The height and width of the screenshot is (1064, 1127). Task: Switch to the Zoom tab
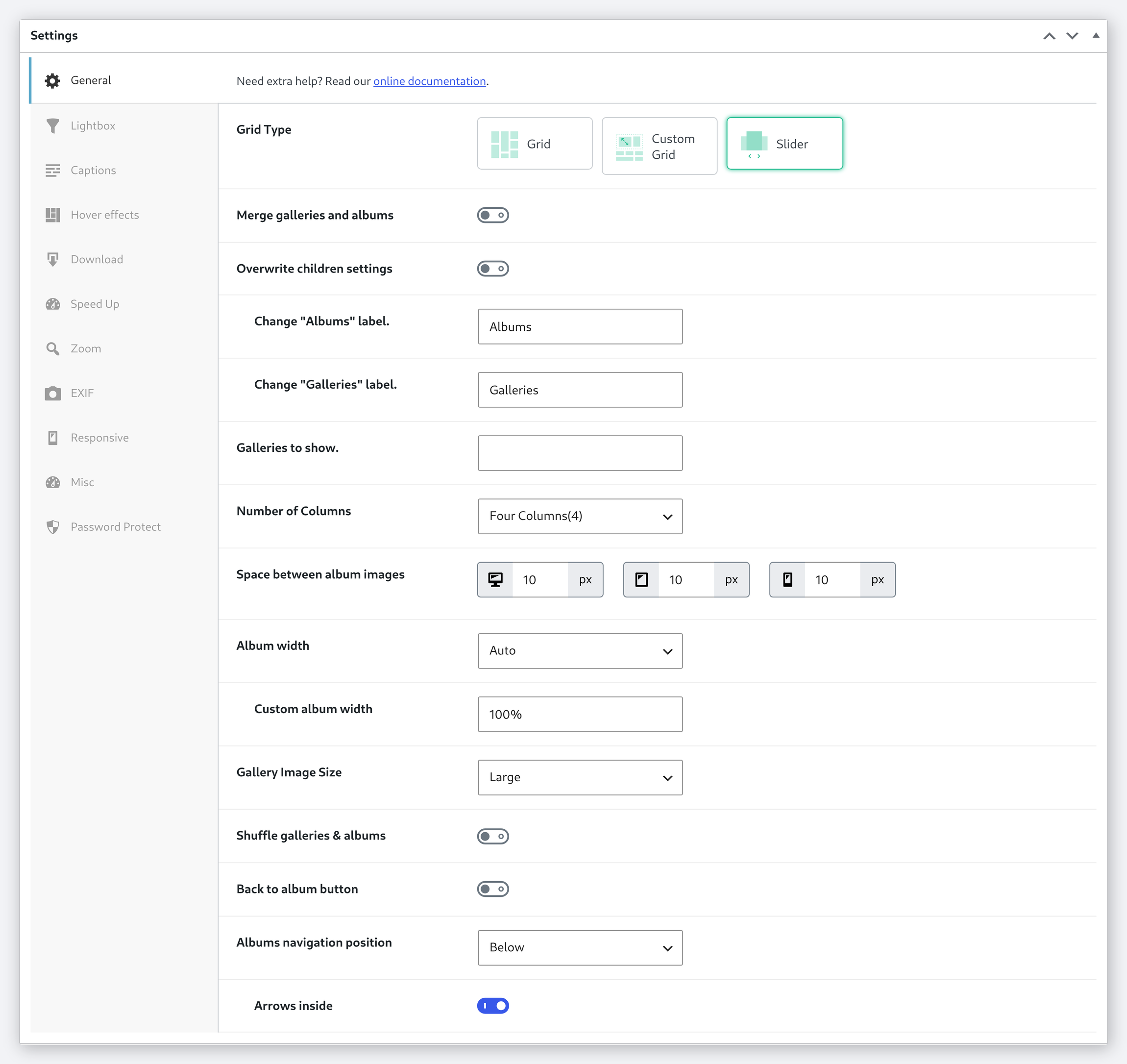[x=123, y=349]
